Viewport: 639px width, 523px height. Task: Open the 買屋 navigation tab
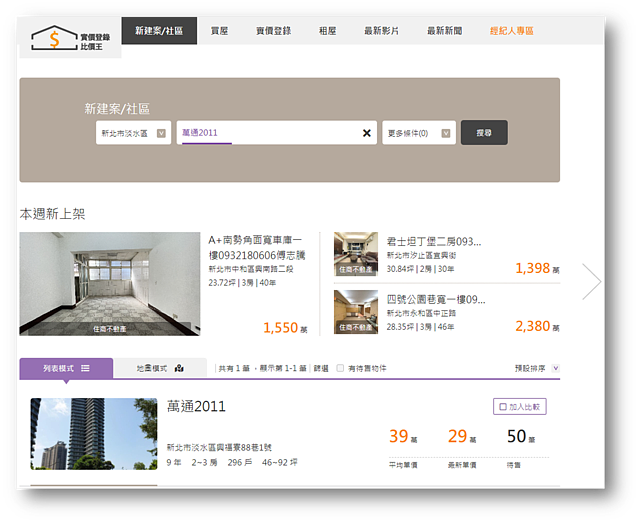coord(219,31)
